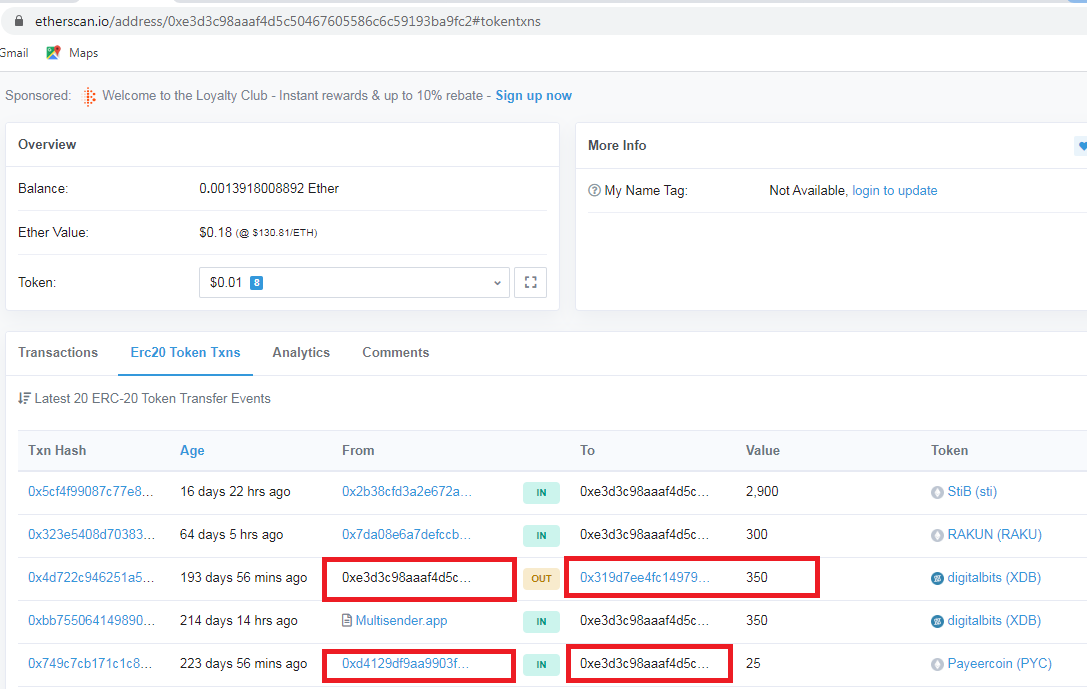Viewport: 1087px width, 689px height.
Task: Click the age text 193 days 56 mins ago
Action: pyautogui.click(x=243, y=577)
